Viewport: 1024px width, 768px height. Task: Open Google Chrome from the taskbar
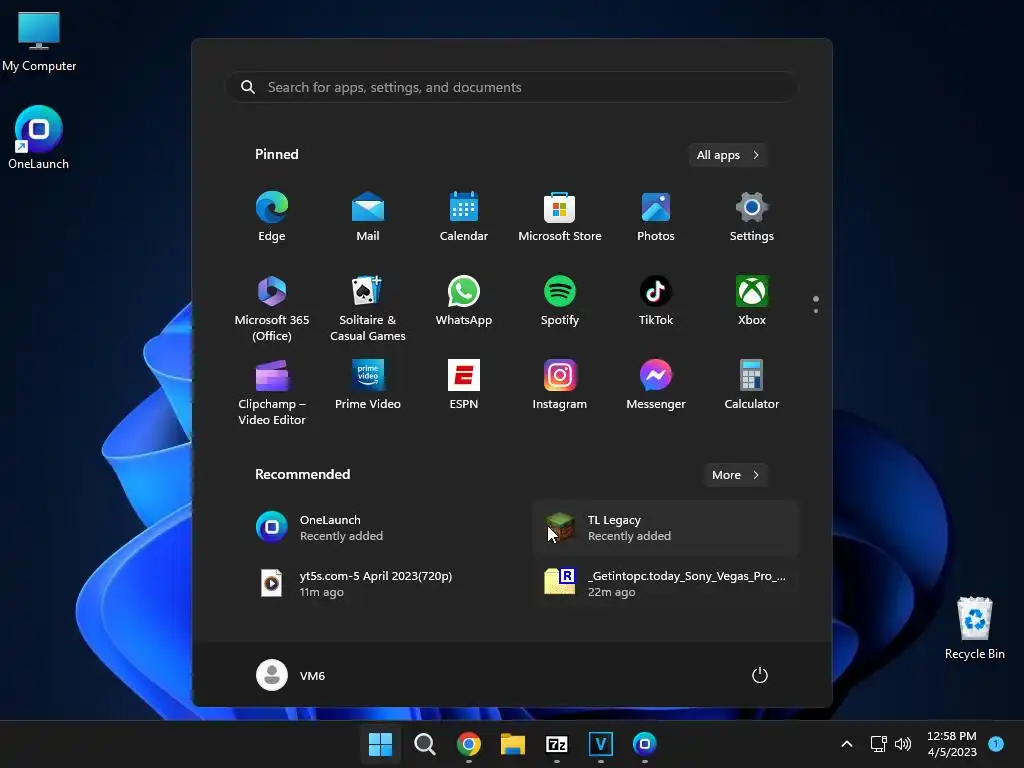point(468,744)
